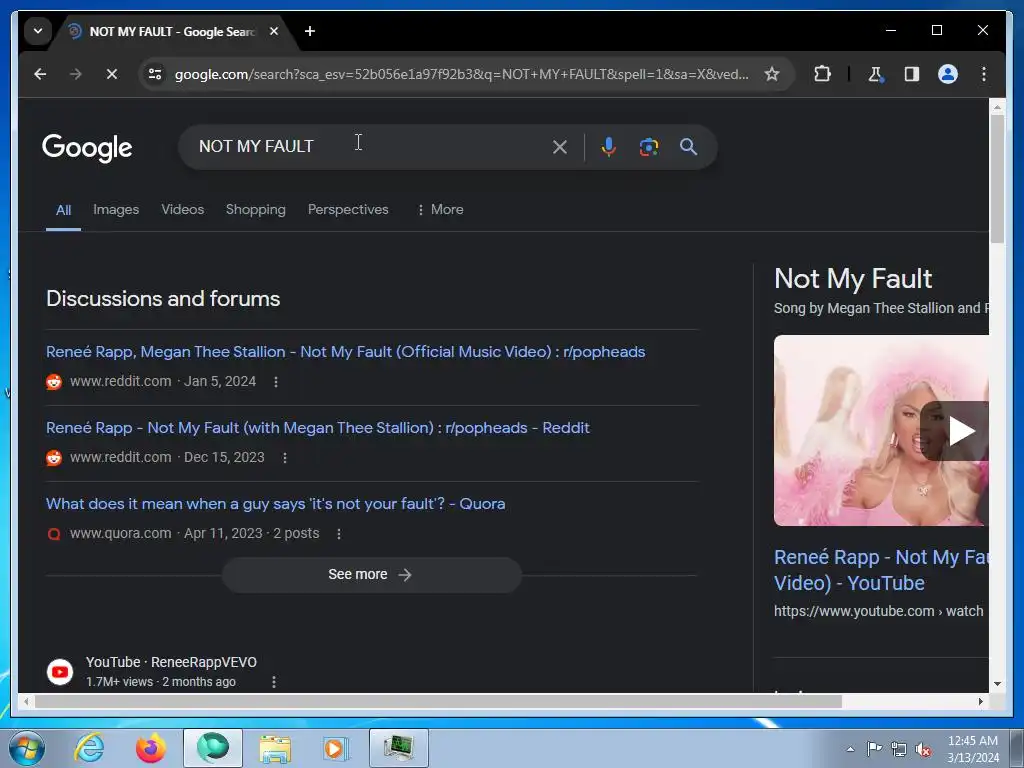Screen dimensions: 1024x768
Task: Open options for the Quora result
Action: click(338, 534)
